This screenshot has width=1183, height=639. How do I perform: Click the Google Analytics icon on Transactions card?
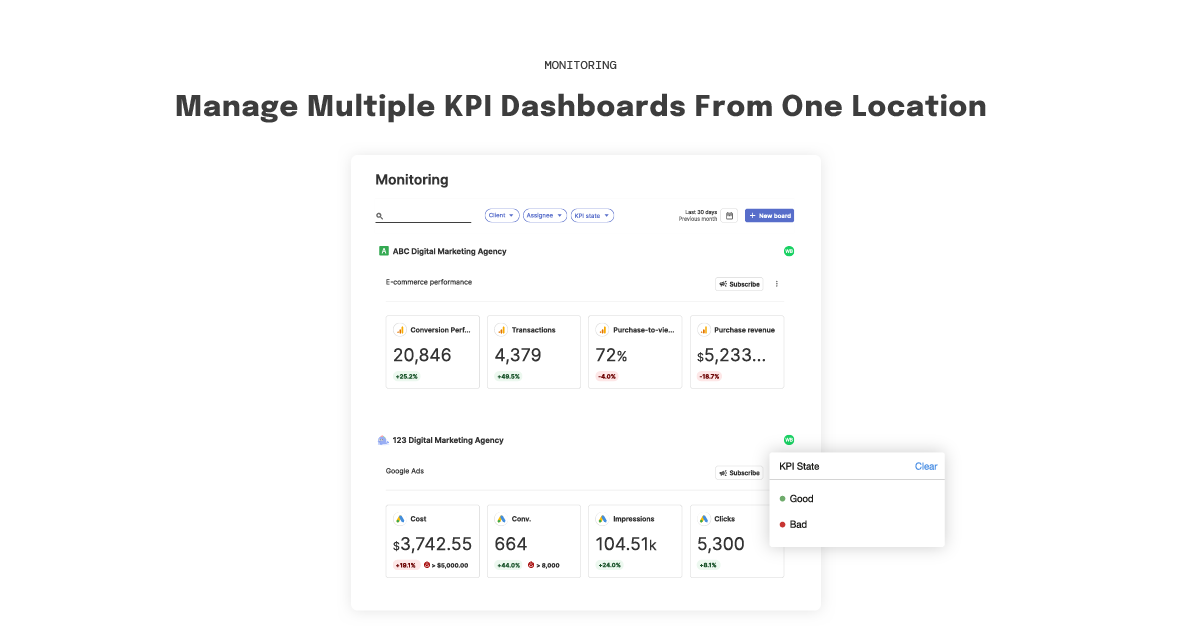tap(502, 330)
